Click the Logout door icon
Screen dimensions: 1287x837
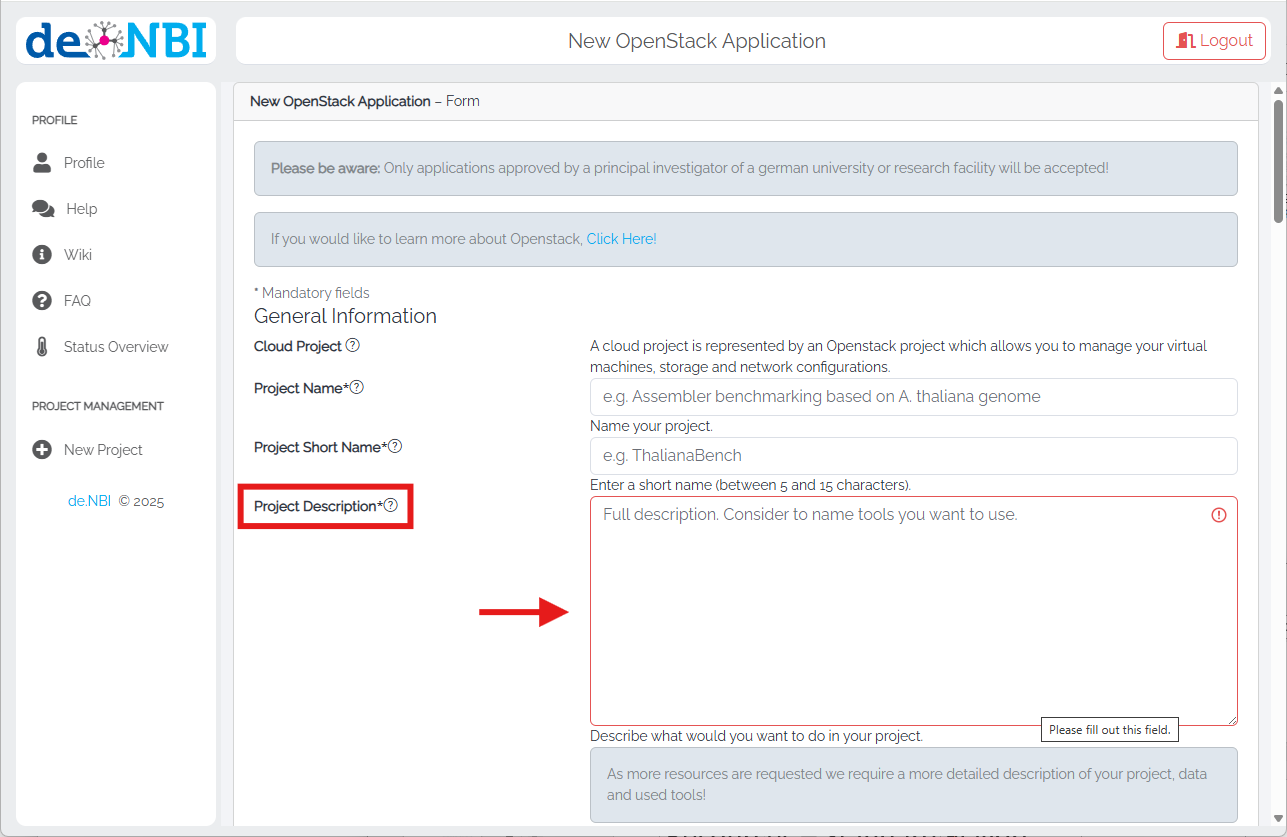(1186, 41)
